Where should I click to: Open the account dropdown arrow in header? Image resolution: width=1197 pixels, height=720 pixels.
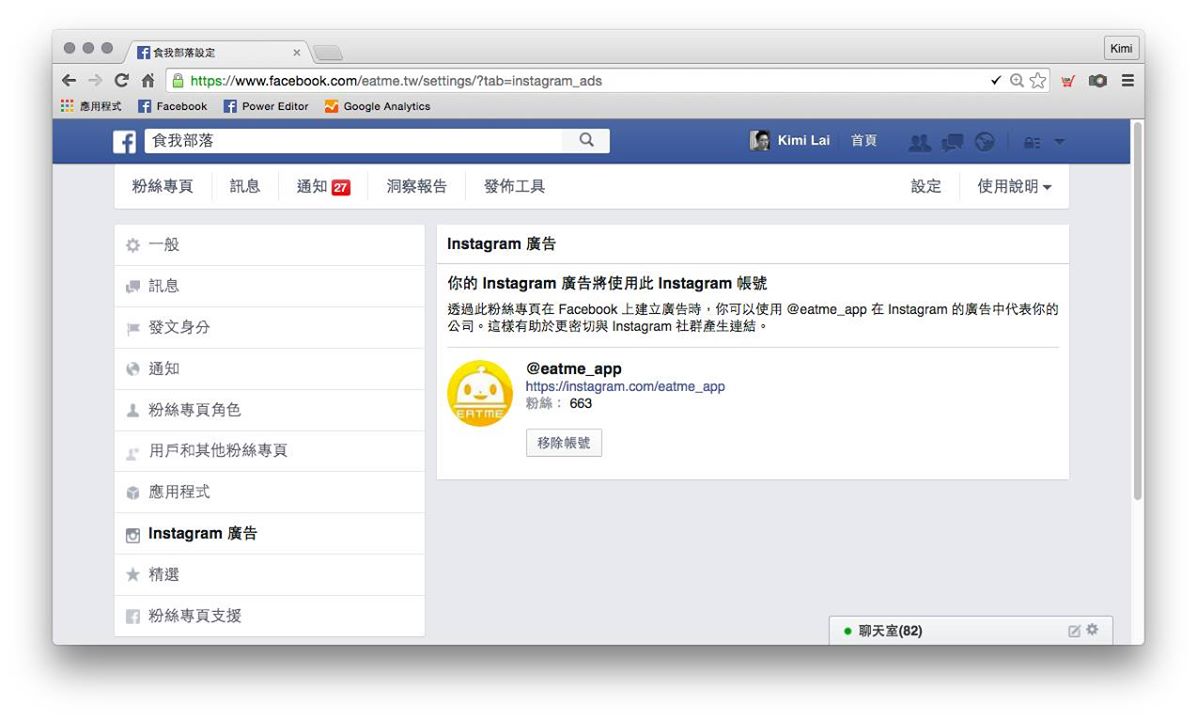[1060, 142]
